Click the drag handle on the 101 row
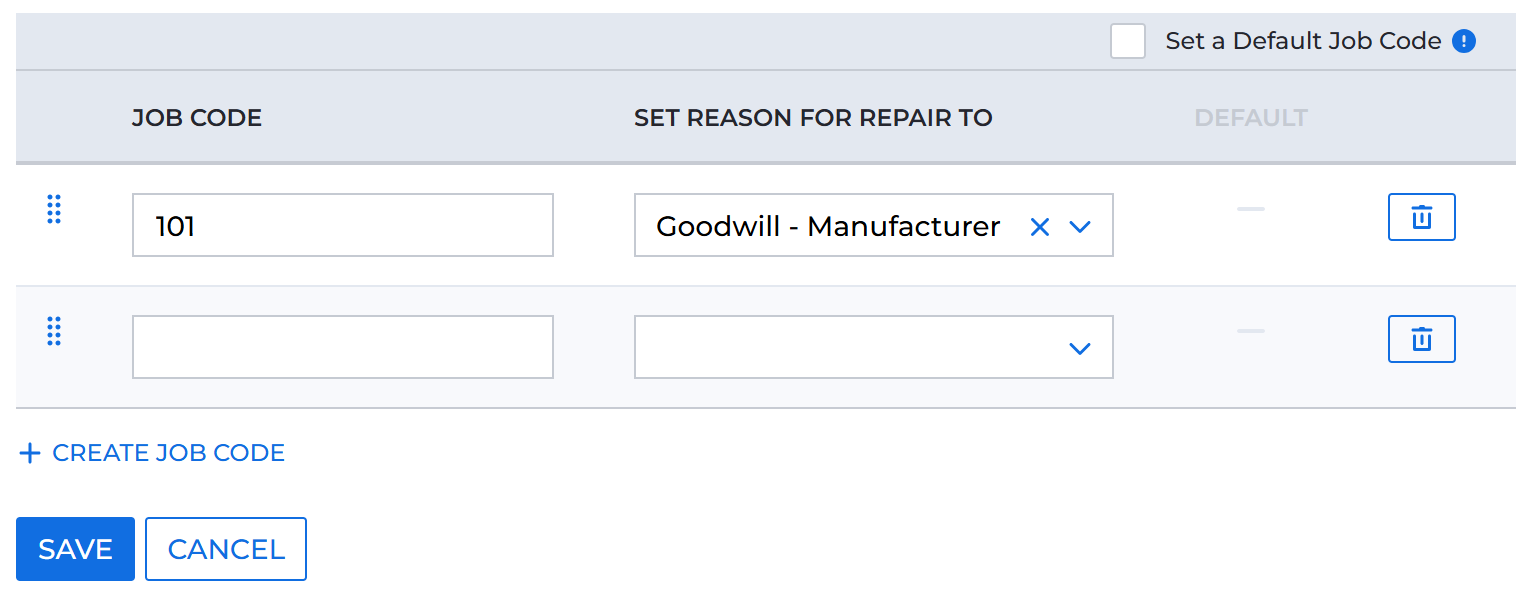Image resolution: width=1534 pixels, height=592 pixels. [x=55, y=210]
